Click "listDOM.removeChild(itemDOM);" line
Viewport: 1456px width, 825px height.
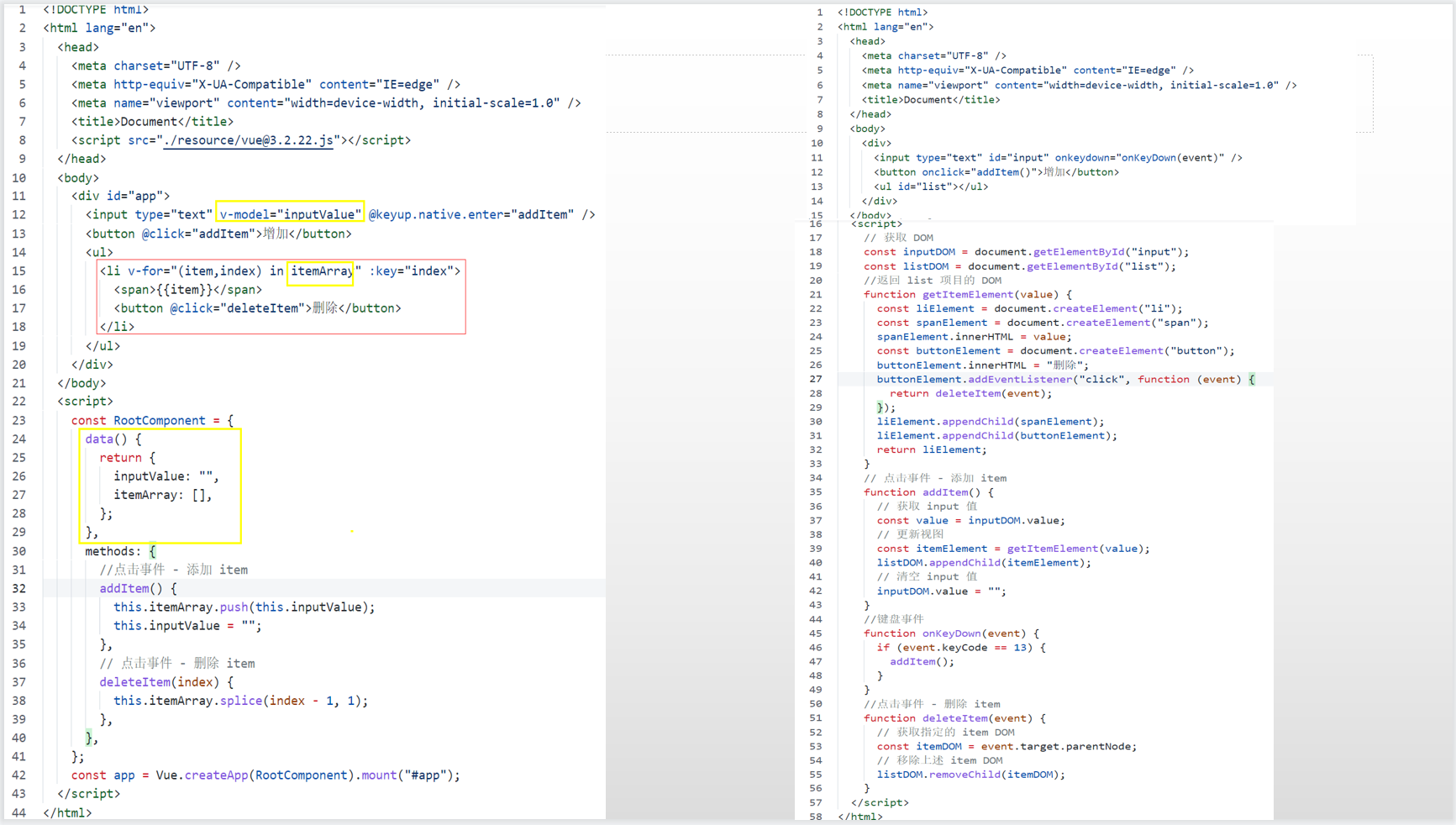(x=971, y=775)
